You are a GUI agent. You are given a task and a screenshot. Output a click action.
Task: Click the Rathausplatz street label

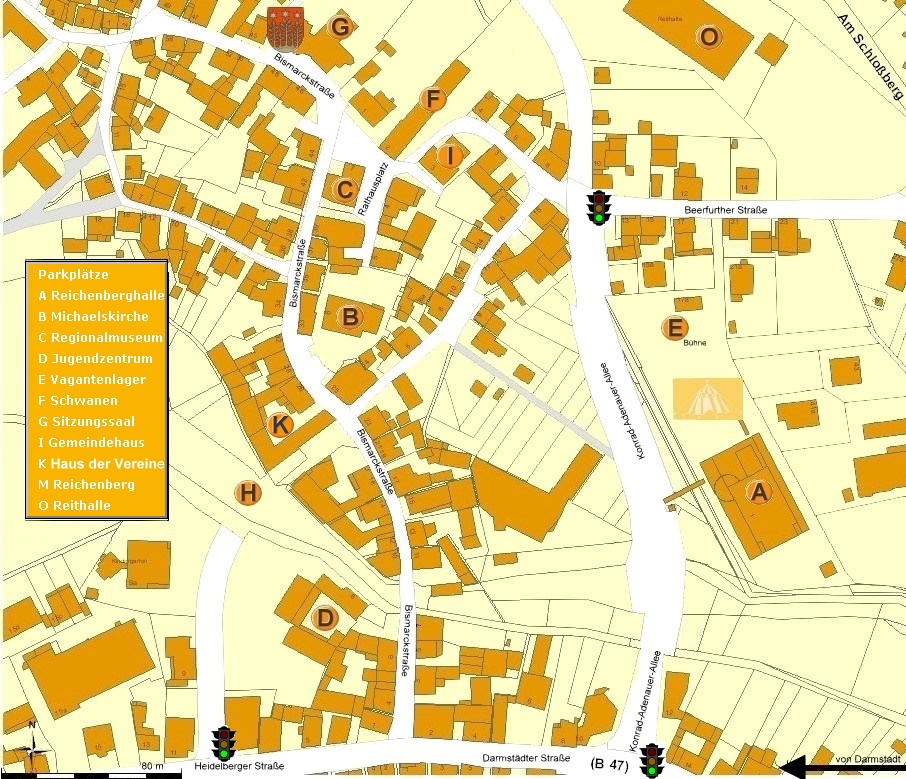click(379, 190)
